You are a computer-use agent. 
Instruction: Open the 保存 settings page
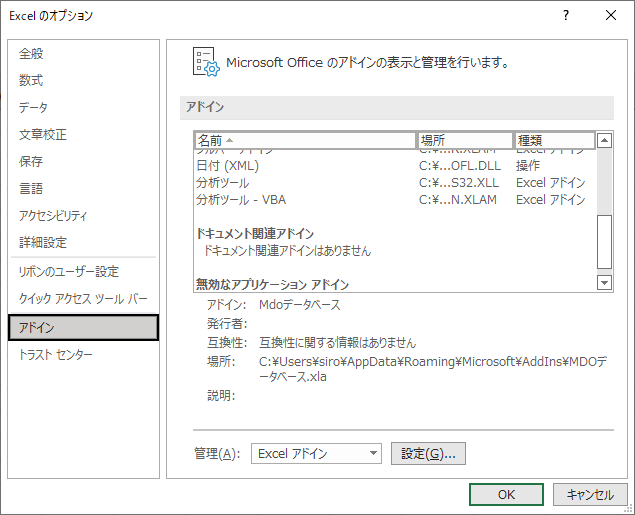click(x=31, y=162)
